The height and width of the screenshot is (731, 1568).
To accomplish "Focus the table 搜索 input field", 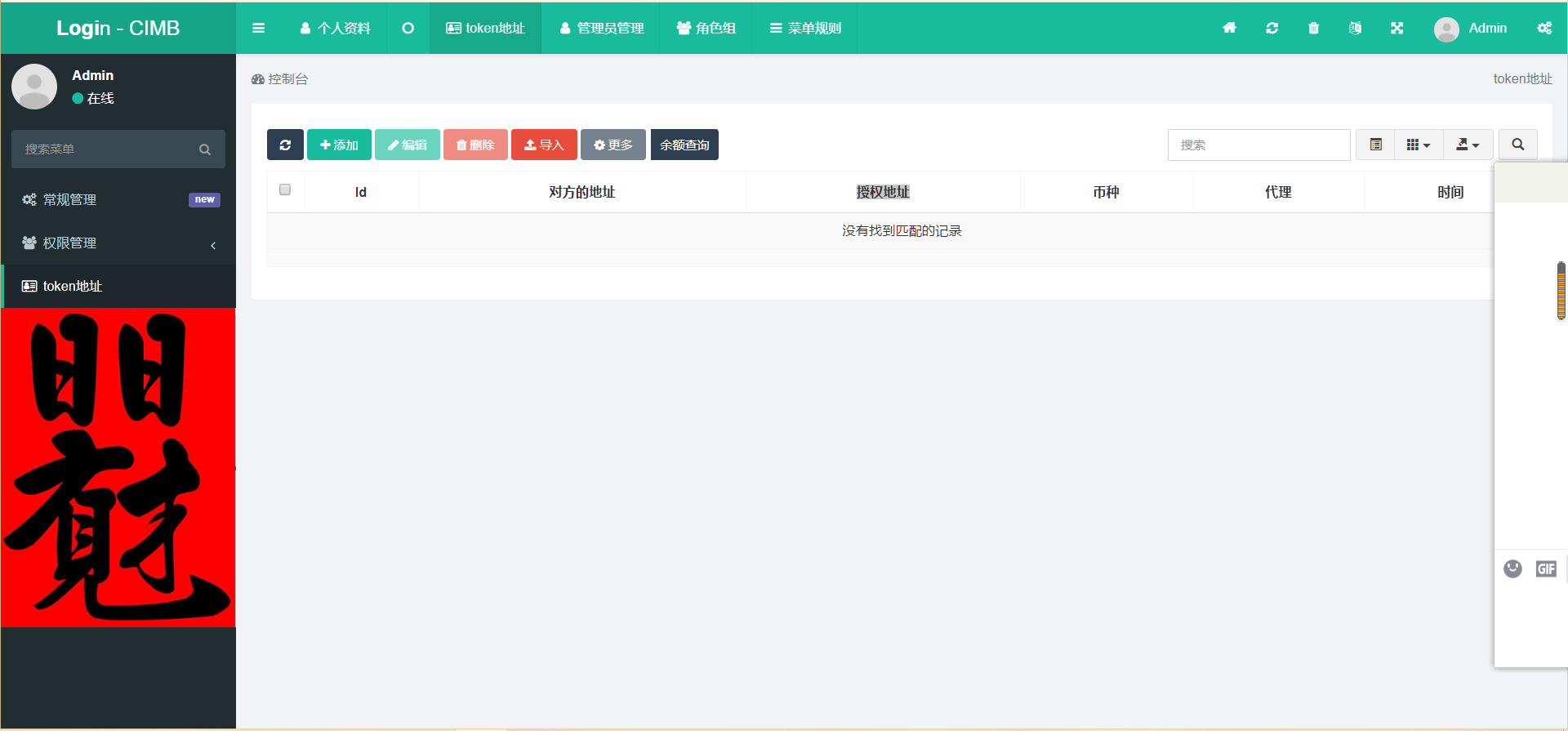I will click(x=1258, y=145).
